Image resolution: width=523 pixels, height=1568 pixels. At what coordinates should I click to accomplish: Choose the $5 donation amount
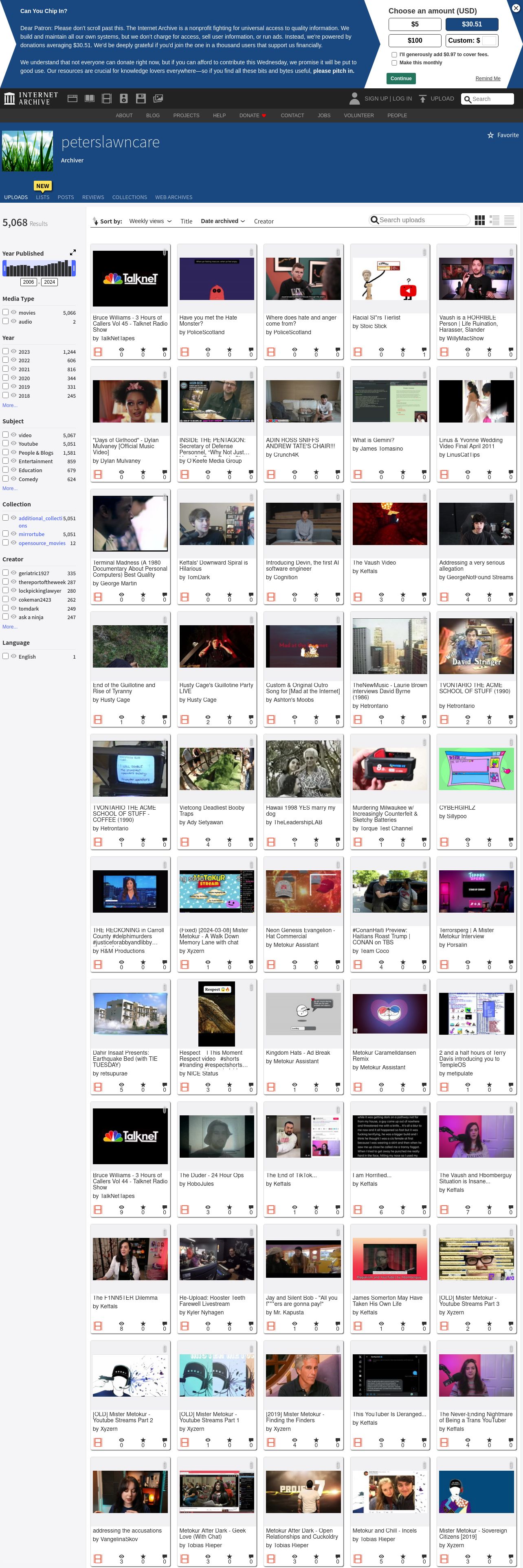[415, 24]
